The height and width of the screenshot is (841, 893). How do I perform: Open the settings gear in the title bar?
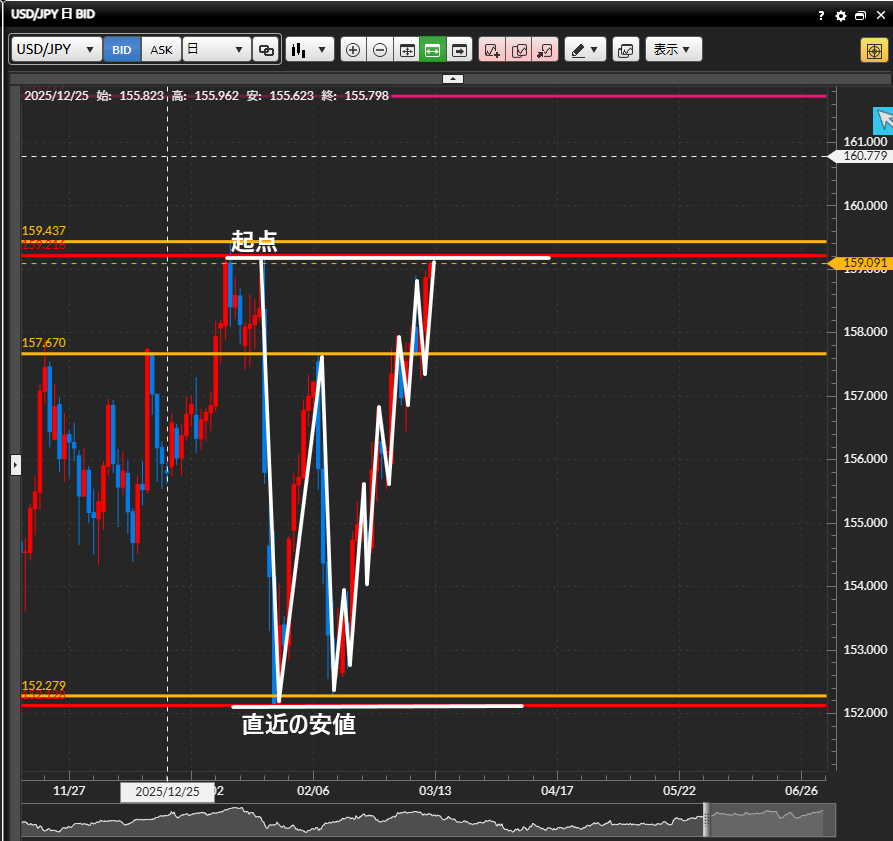pos(840,16)
